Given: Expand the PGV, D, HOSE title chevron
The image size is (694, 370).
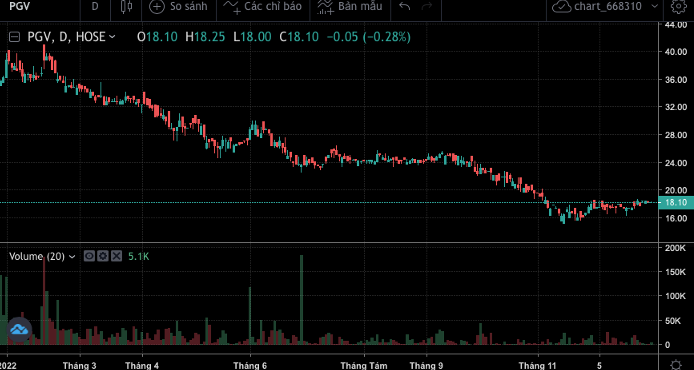Looking at the screenshot, I should coord(112,37).
